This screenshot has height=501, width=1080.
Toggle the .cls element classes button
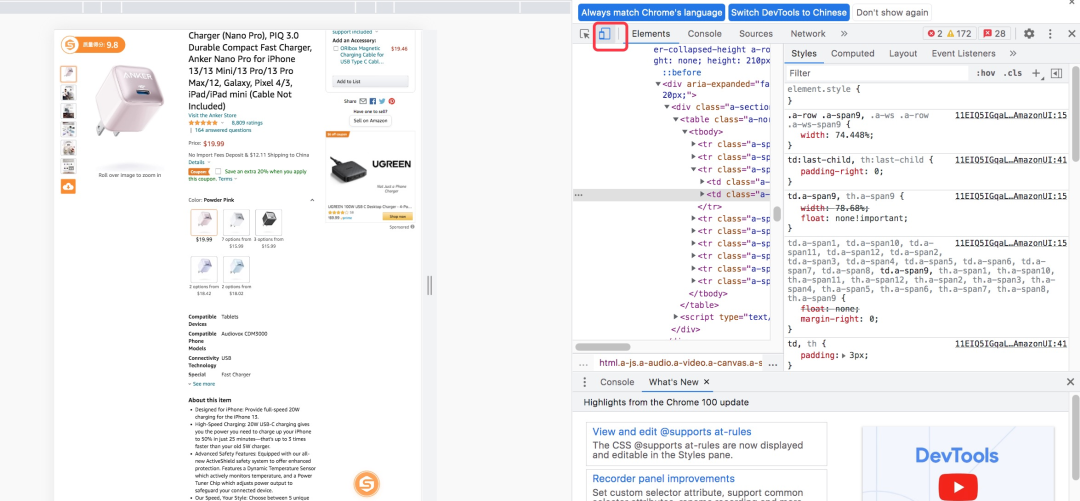[x=1012, y=73]
